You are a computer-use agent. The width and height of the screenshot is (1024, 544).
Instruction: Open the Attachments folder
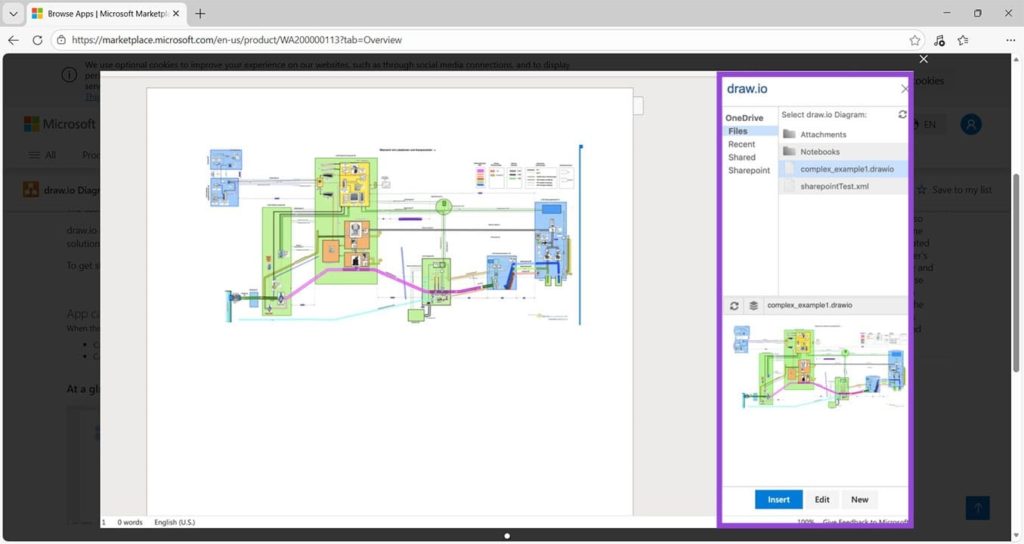(822, 134)
